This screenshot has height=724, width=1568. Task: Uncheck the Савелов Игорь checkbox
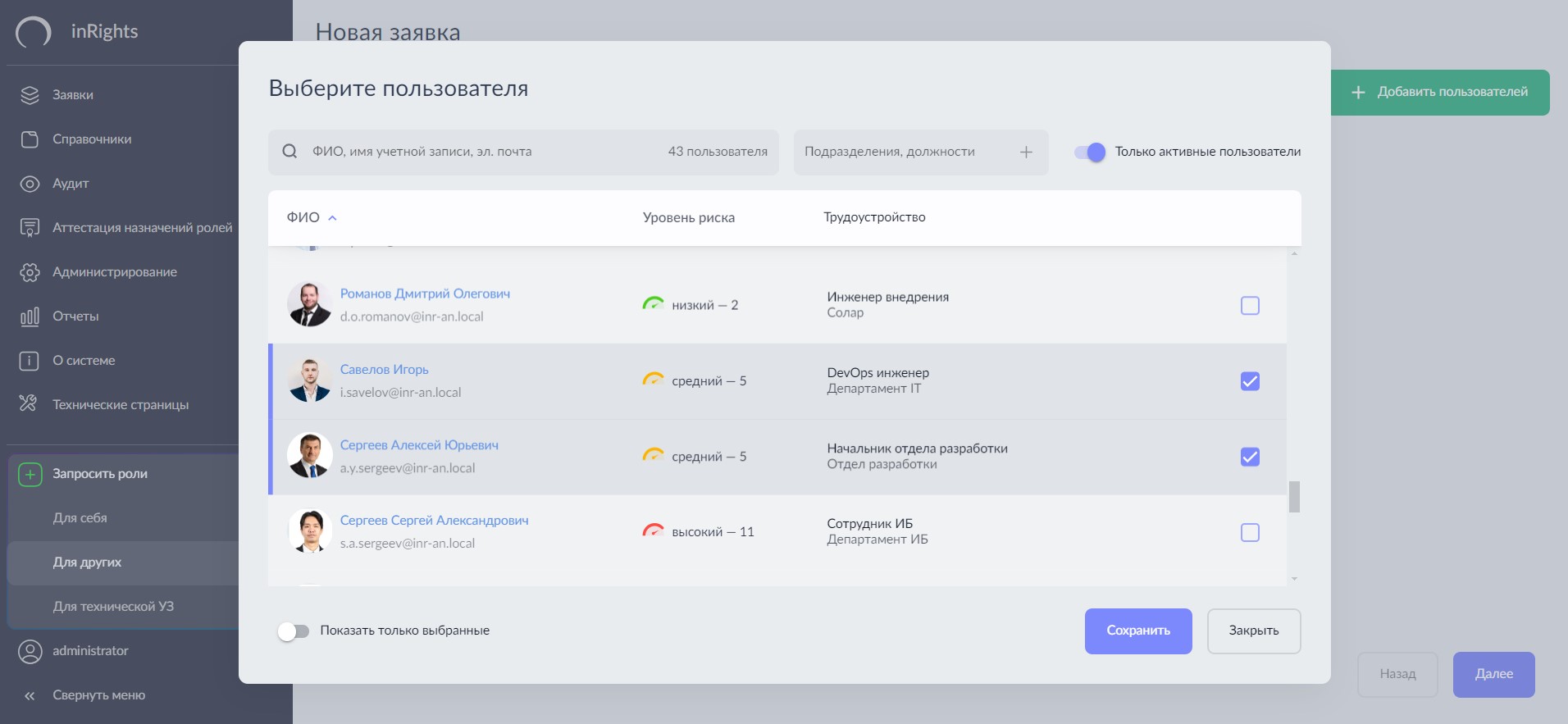coord(1250,381)
